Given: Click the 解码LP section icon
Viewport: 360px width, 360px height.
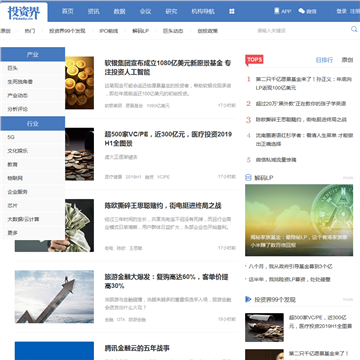Looking at the screenshot, I should [248, 178].
